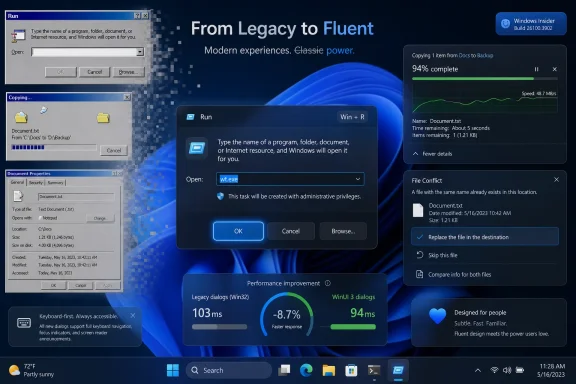Screen dimensions: 576x384
Task: Show hidden icons via taskbar tray chevron
Action: (x=478, y=370)
